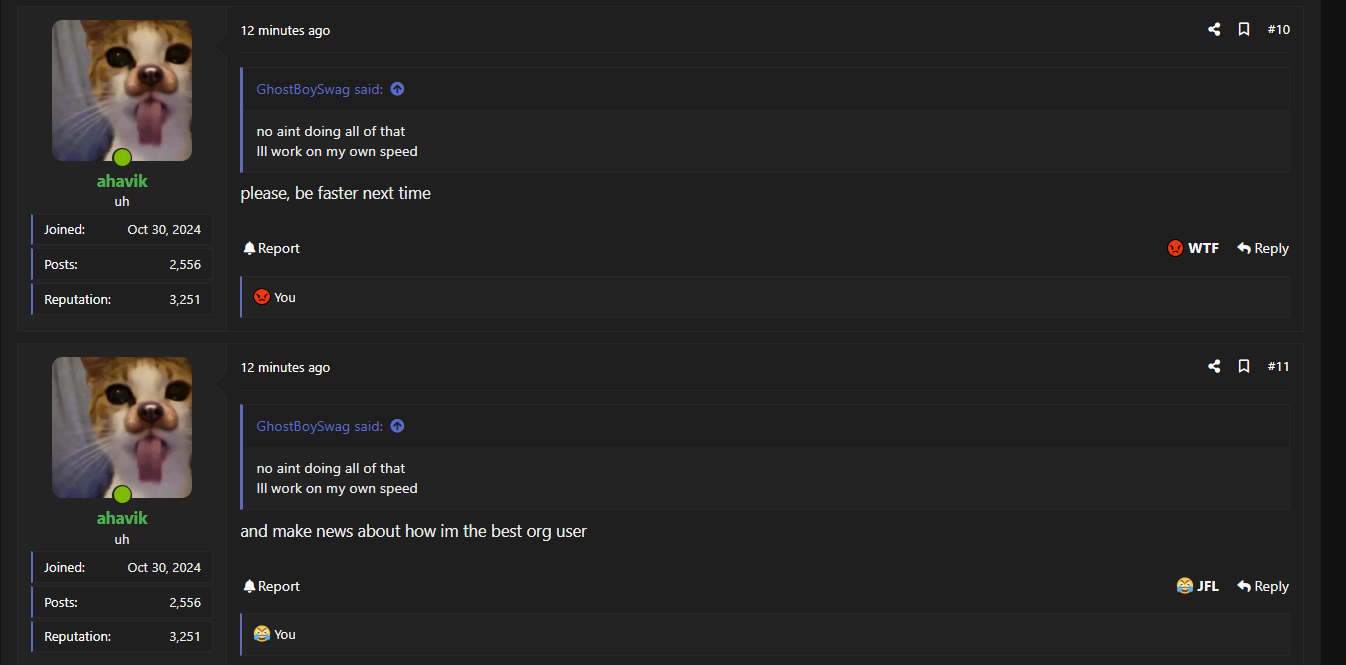The image size is (1346, 665).
Task: Report the 'please, be faster next time' post
Action: pos(271,248)
